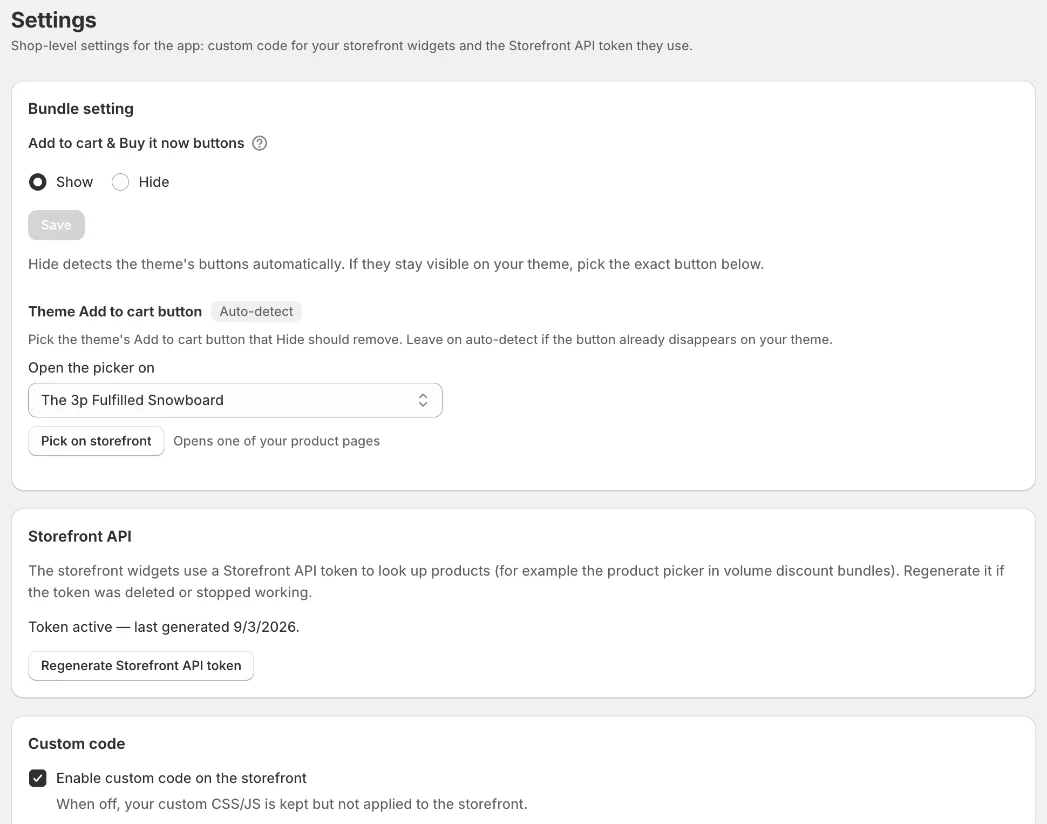Click the Auto-detect badge
Screen dimensions: 1047x824
[x=256, y=311]
